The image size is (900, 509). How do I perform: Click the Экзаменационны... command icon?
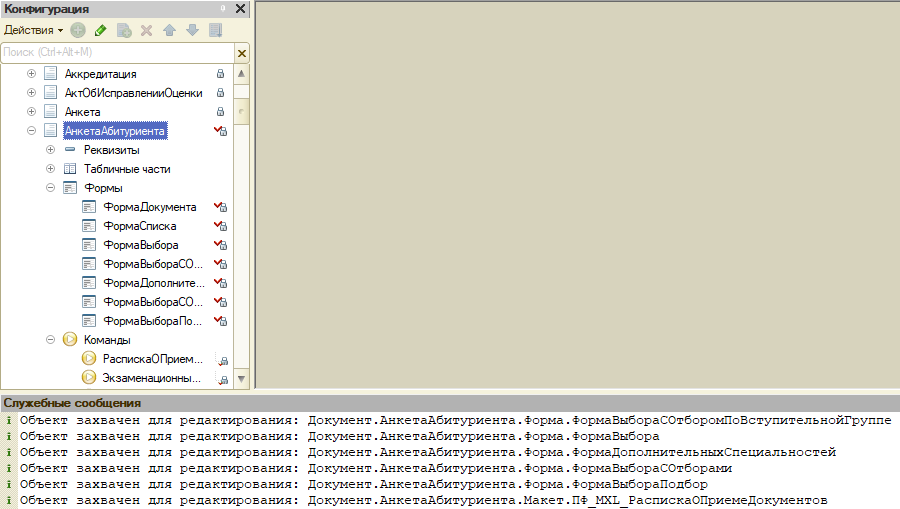(x=89, y=377)
